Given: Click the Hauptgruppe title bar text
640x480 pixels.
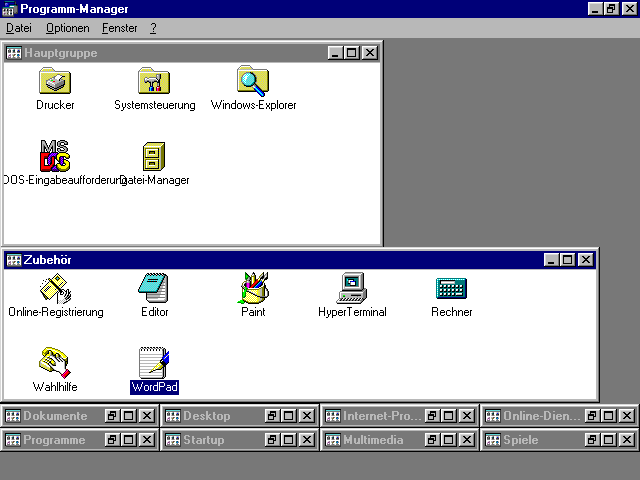Looking at the screenshot, I should coord(60,53).
